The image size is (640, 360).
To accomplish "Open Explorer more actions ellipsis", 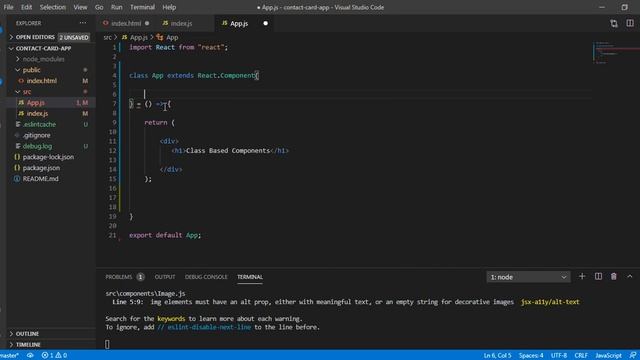I will [x=83, y=23].
